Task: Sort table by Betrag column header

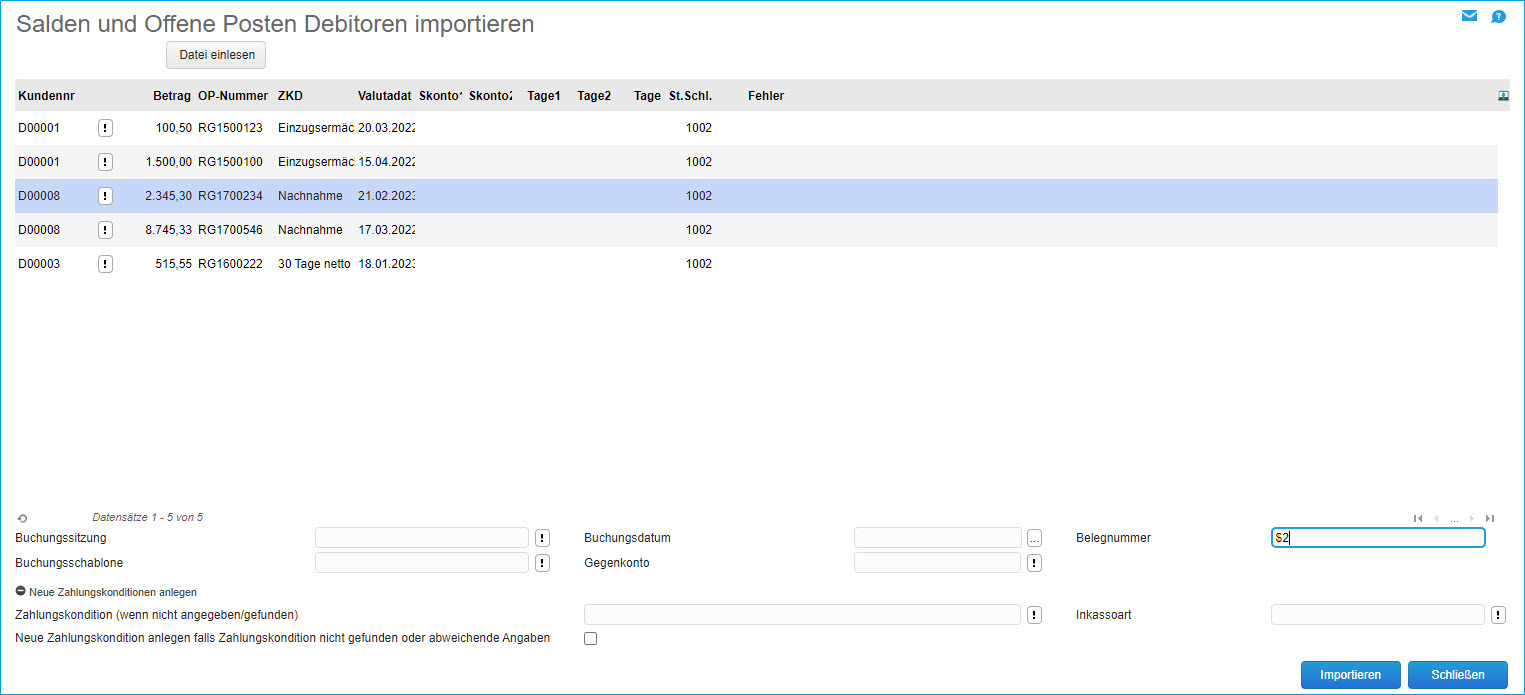Action: click(x=171, y=96)
